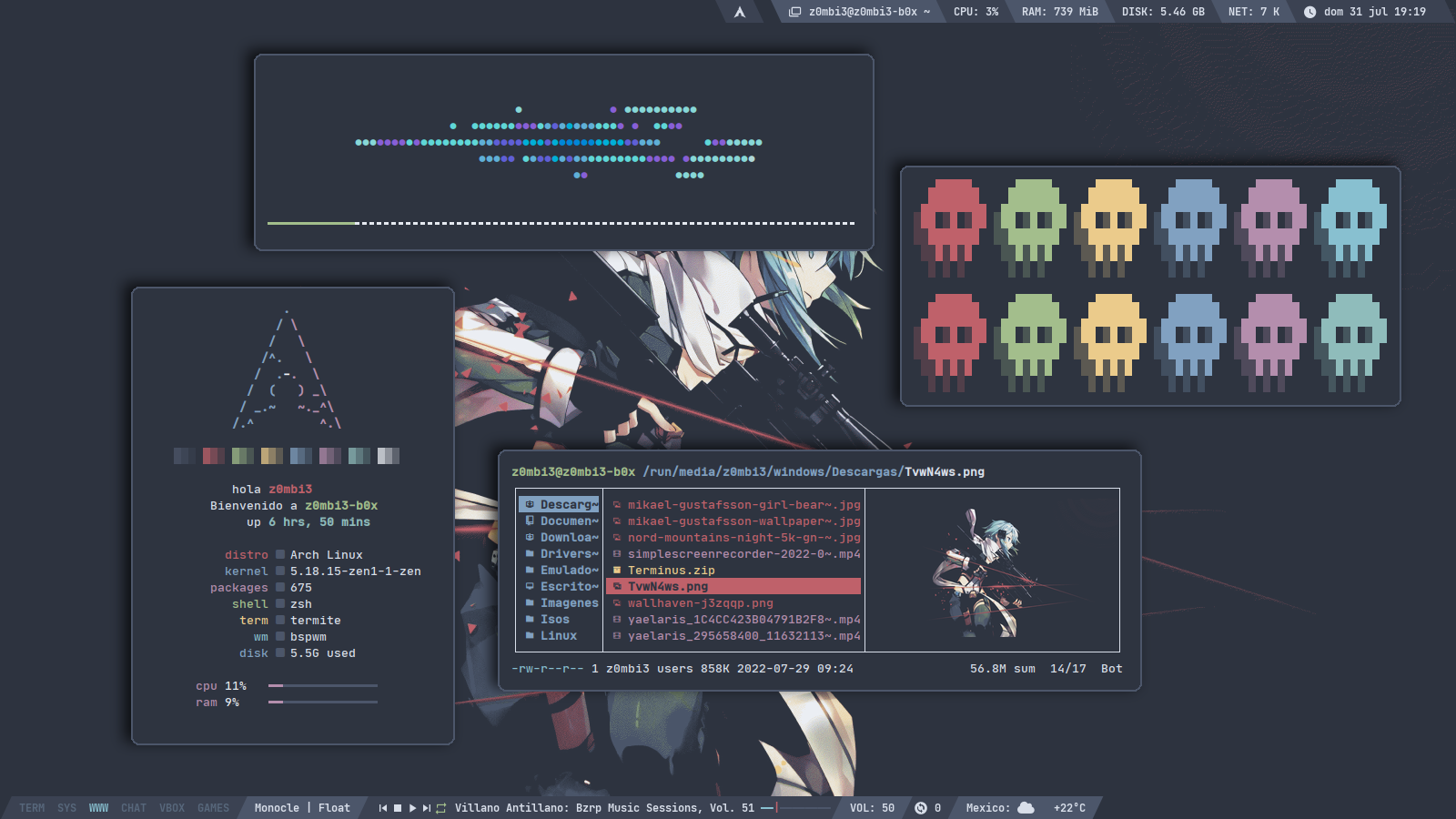Screen dimensions: 1456x819
Task: Click the image icon beside wallhaven-j3zqqp.png
Action: tap(617, 602)
